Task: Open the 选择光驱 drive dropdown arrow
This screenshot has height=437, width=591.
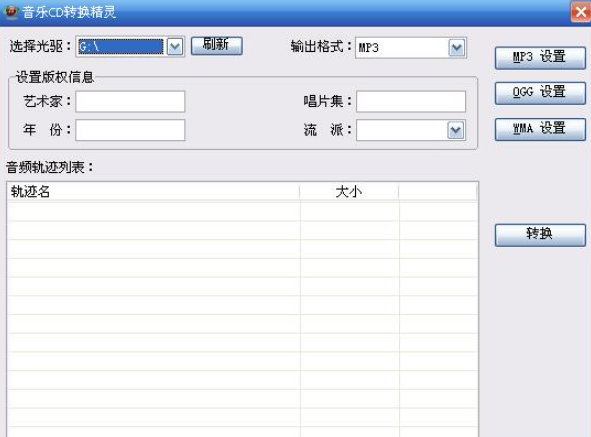Action: (175, 47)
